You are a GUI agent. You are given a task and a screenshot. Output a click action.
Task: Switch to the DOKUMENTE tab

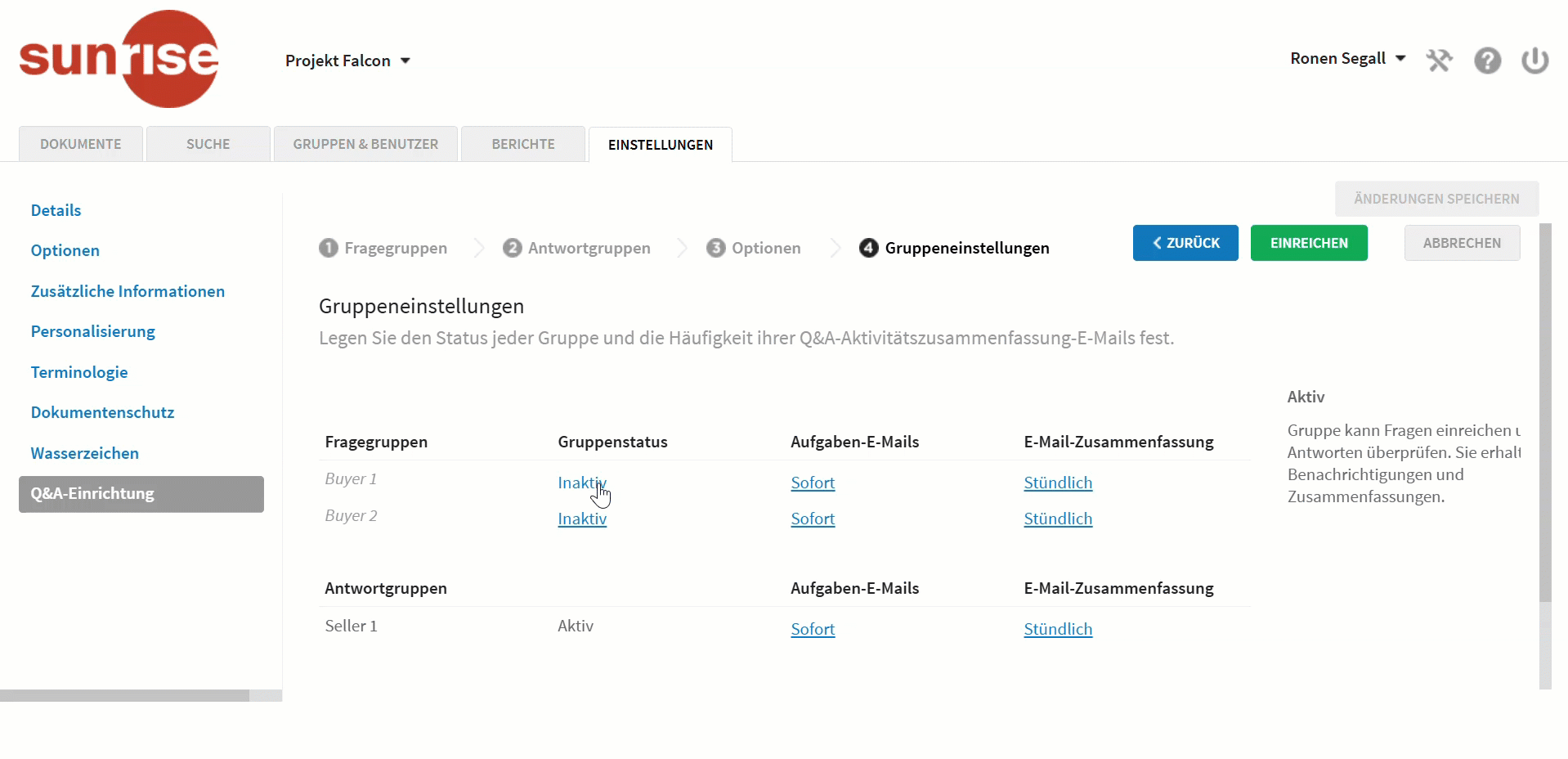[81, 144]
